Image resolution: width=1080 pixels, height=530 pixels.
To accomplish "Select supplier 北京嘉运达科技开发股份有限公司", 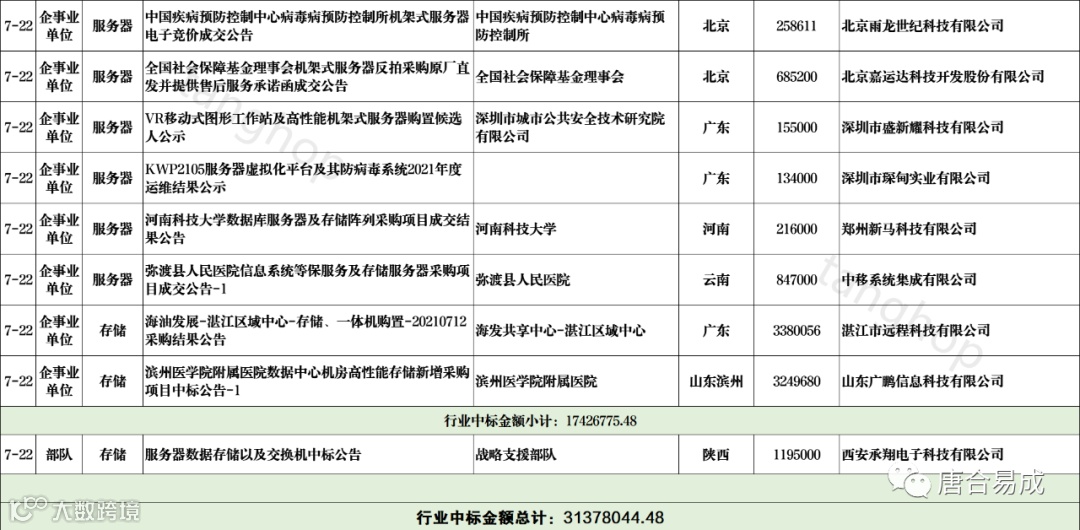I will pyautogui.click(x=943, y=77).
